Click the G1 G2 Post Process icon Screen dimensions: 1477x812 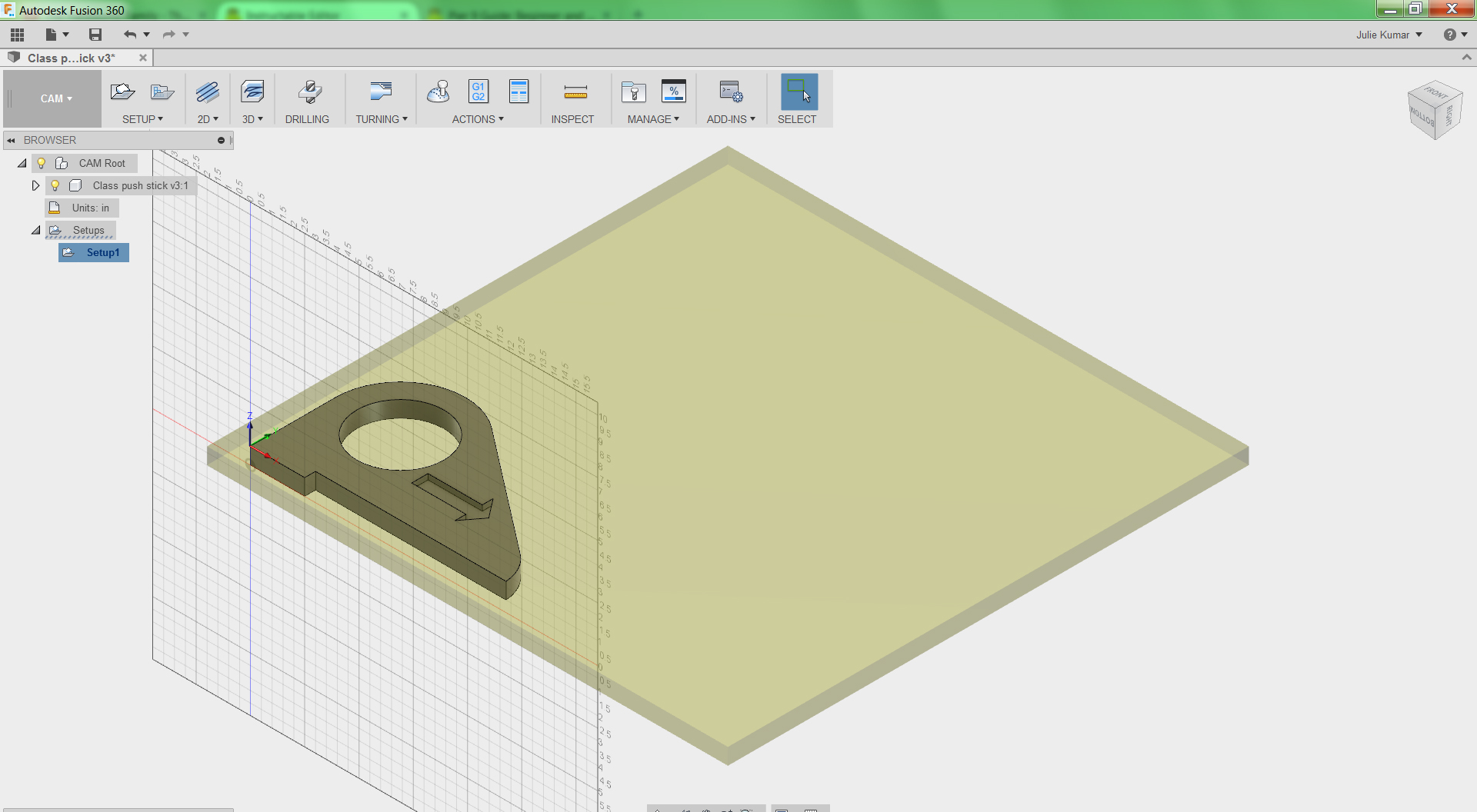coord(478,92)
